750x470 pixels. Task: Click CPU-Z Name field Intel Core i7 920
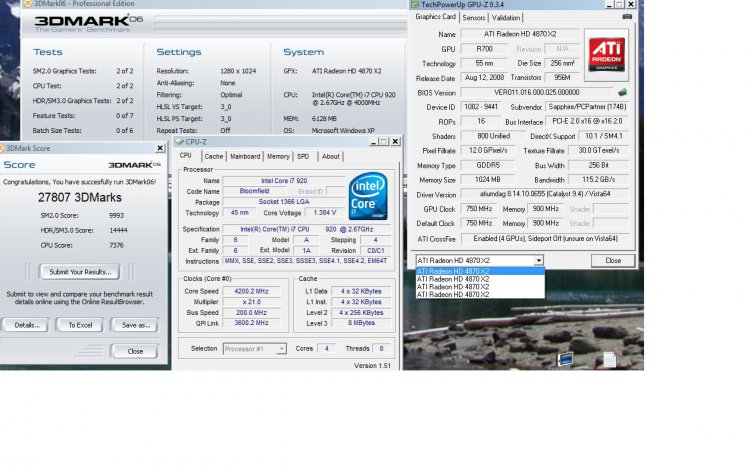pyautogui.click(x=284, y=181)
